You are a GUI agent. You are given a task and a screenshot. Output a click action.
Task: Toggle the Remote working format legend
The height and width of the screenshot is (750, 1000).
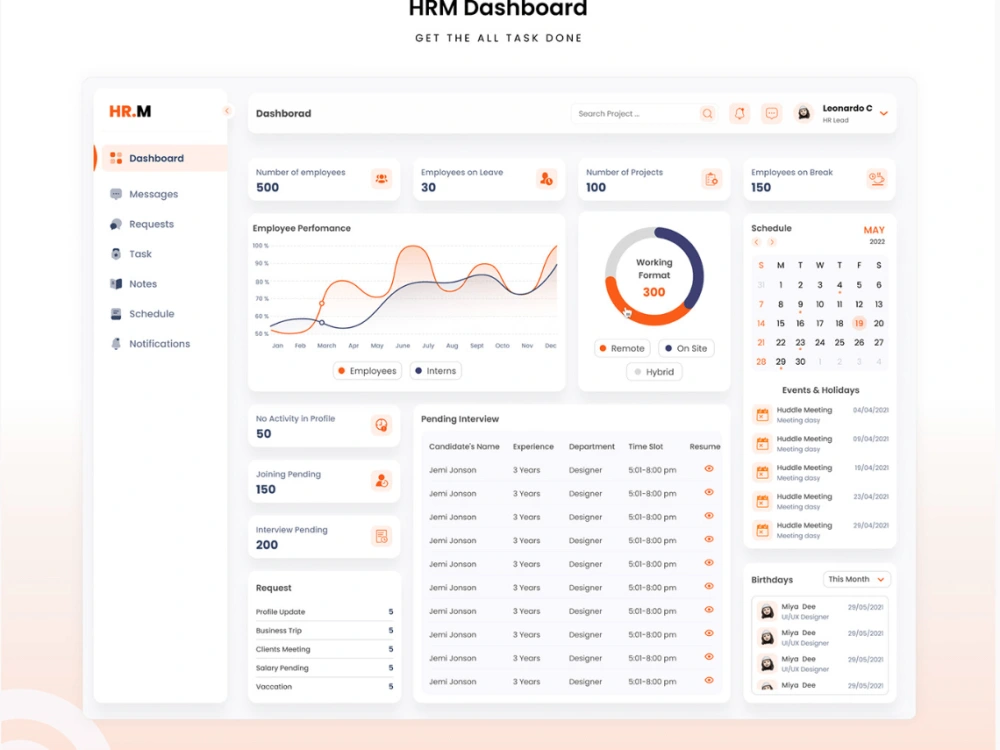click(622, 348)
